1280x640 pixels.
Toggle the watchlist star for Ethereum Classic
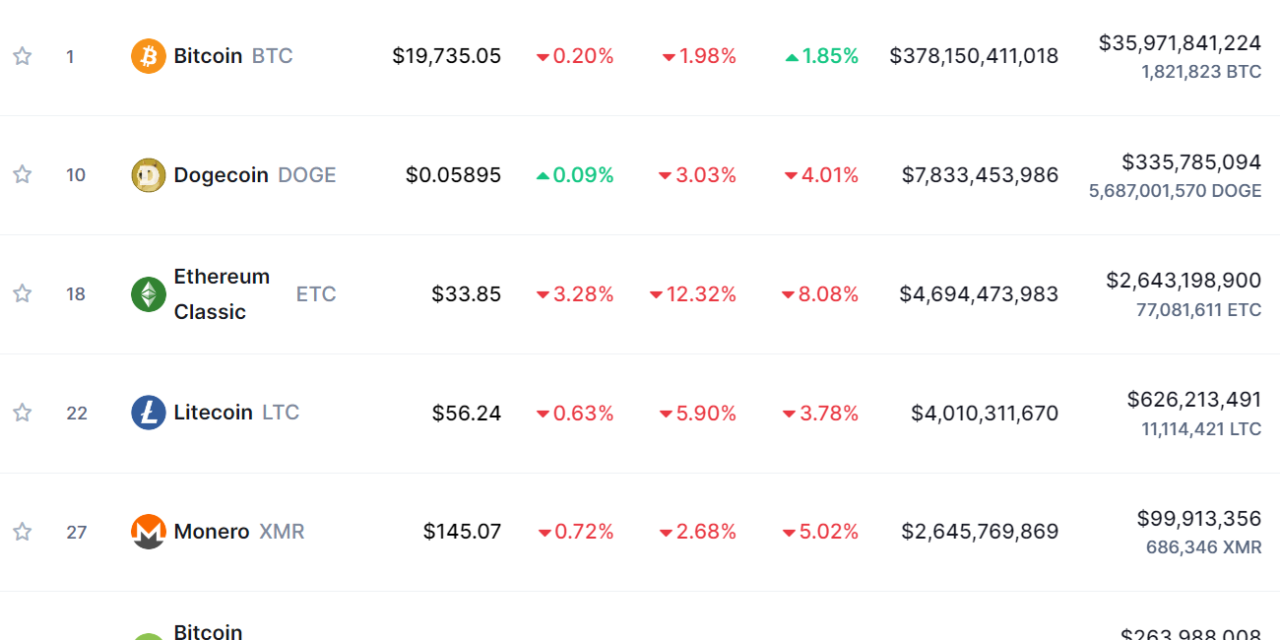coord(22,293)
